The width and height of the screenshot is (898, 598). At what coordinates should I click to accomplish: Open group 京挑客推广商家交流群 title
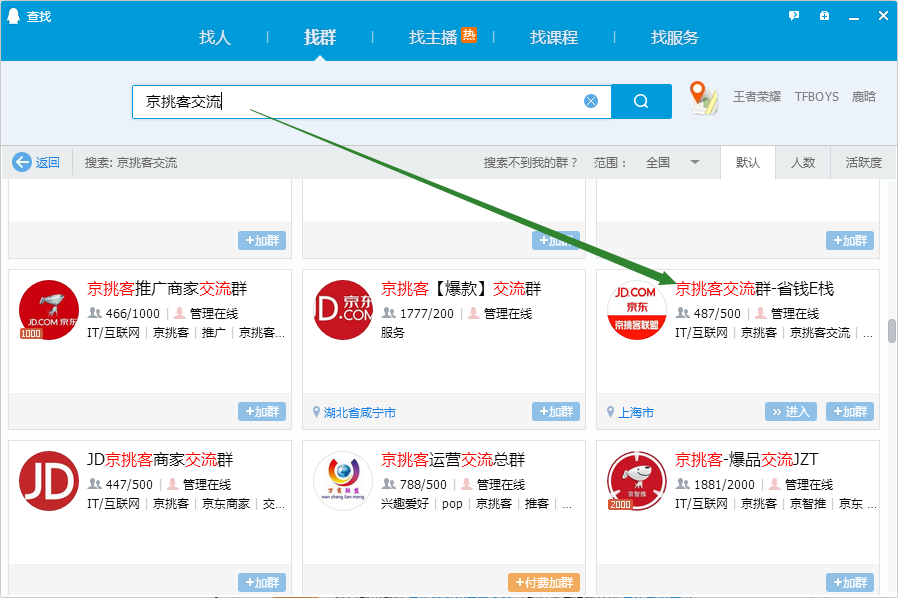point(167,289)
